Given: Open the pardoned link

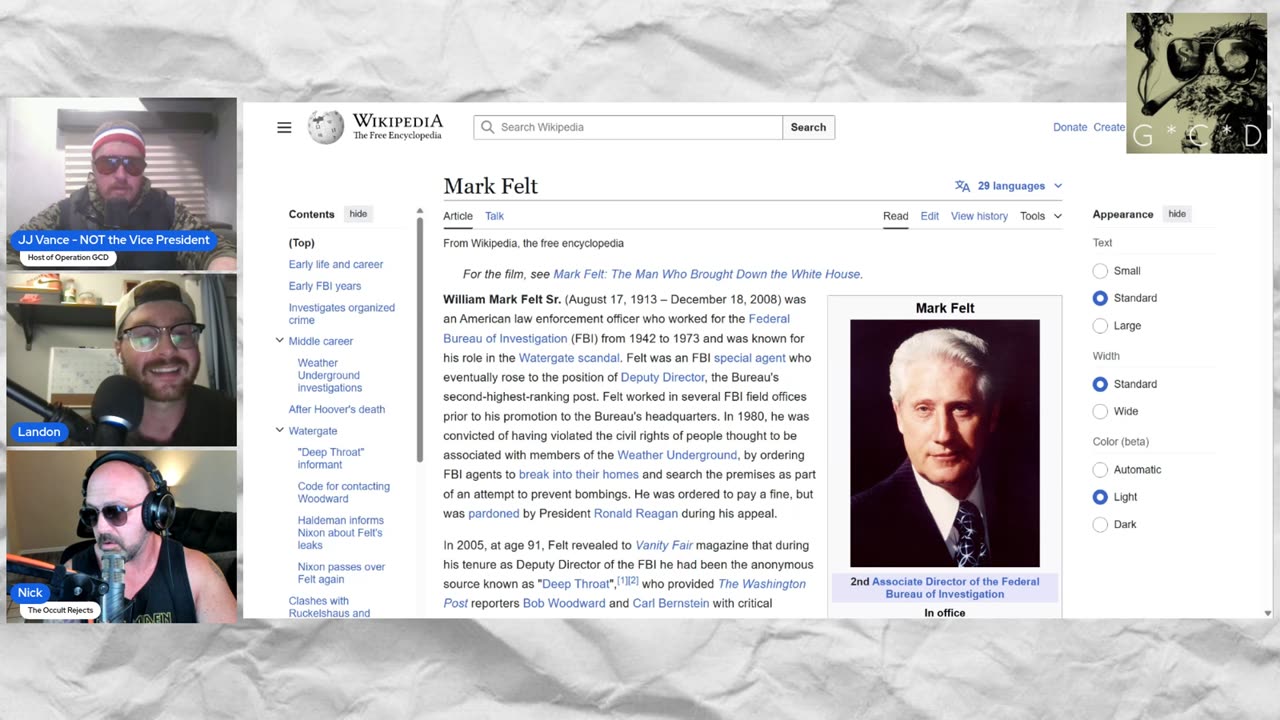Looking at the screenshot, I should (494, 513).
